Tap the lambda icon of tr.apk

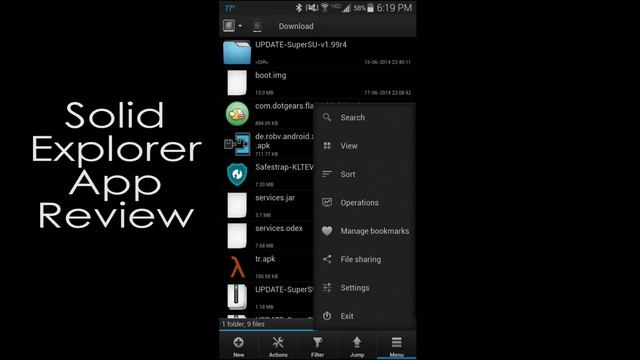coord(237,267)
